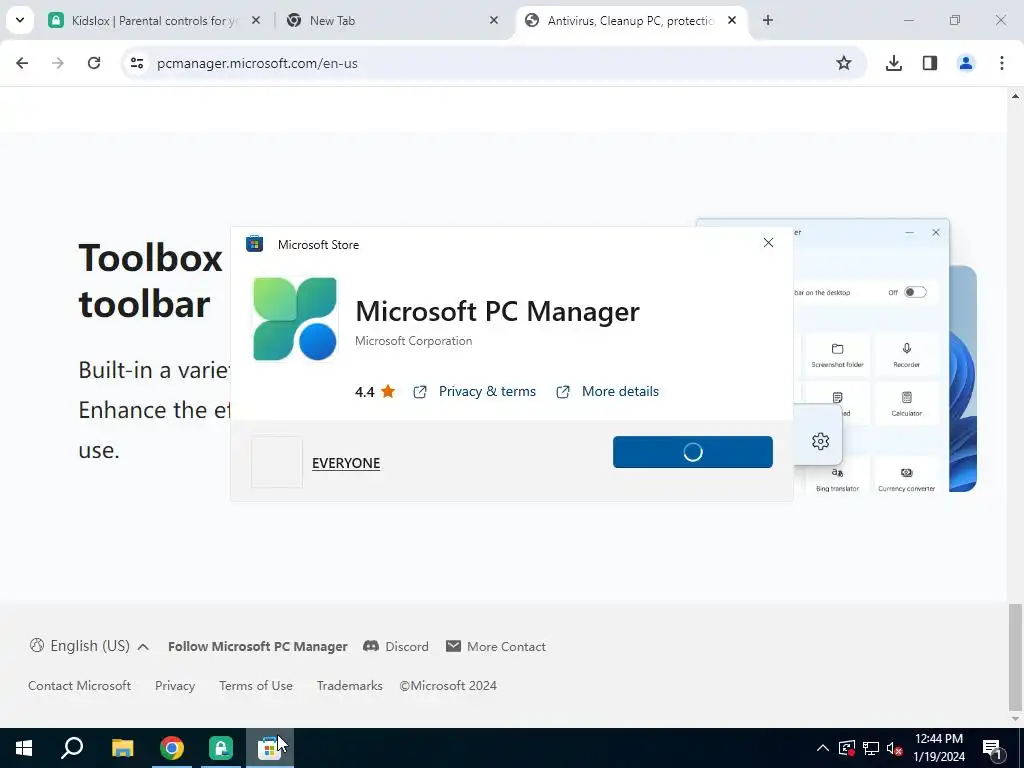Click the loading install button
This screenshot has width=1024, height=768.
[693, 452]
